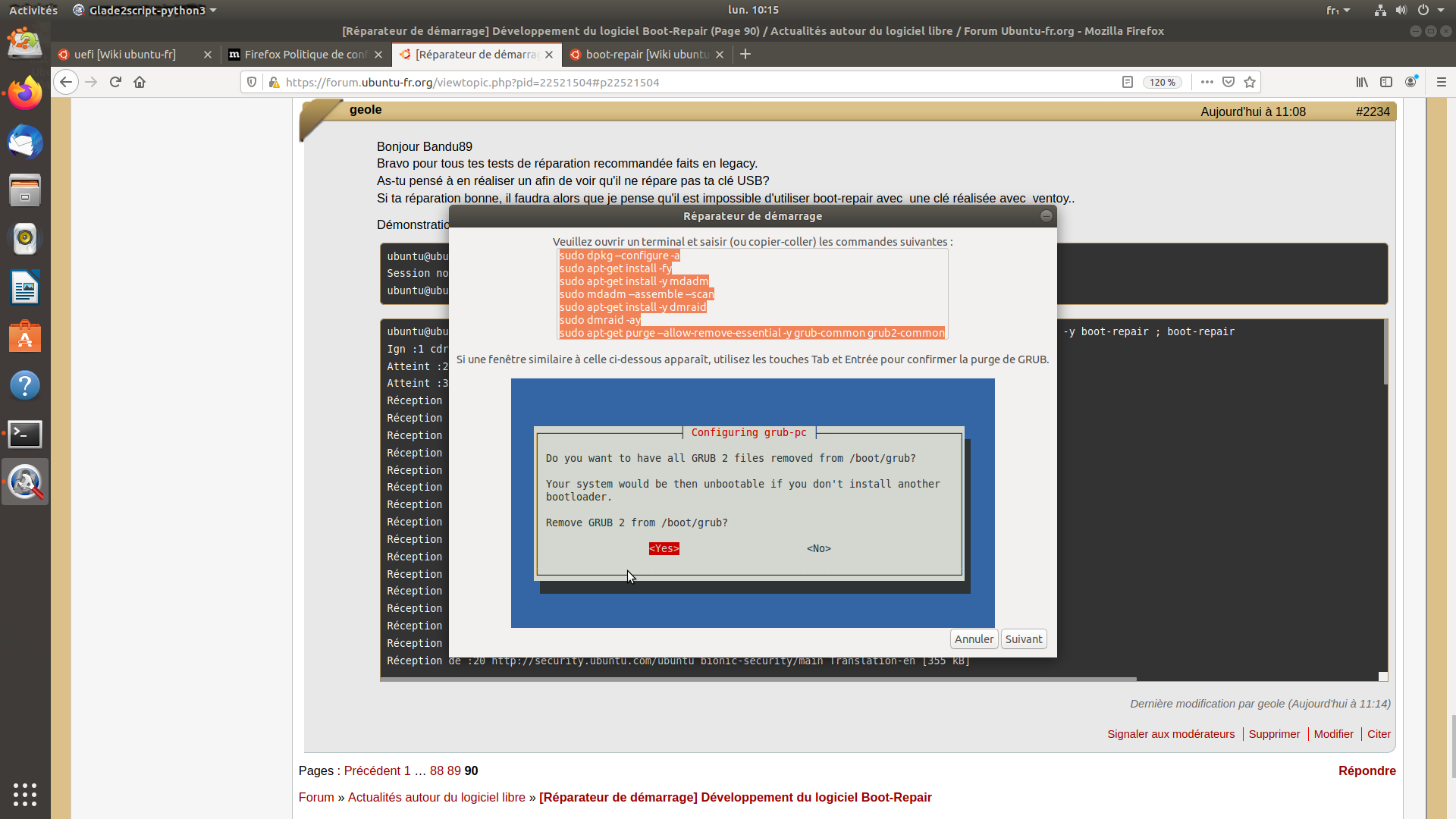Screen dimensions: 1456x819
Task: Go to Firefox home page icon
Action: pyautogui.click(x=140, y=82)
